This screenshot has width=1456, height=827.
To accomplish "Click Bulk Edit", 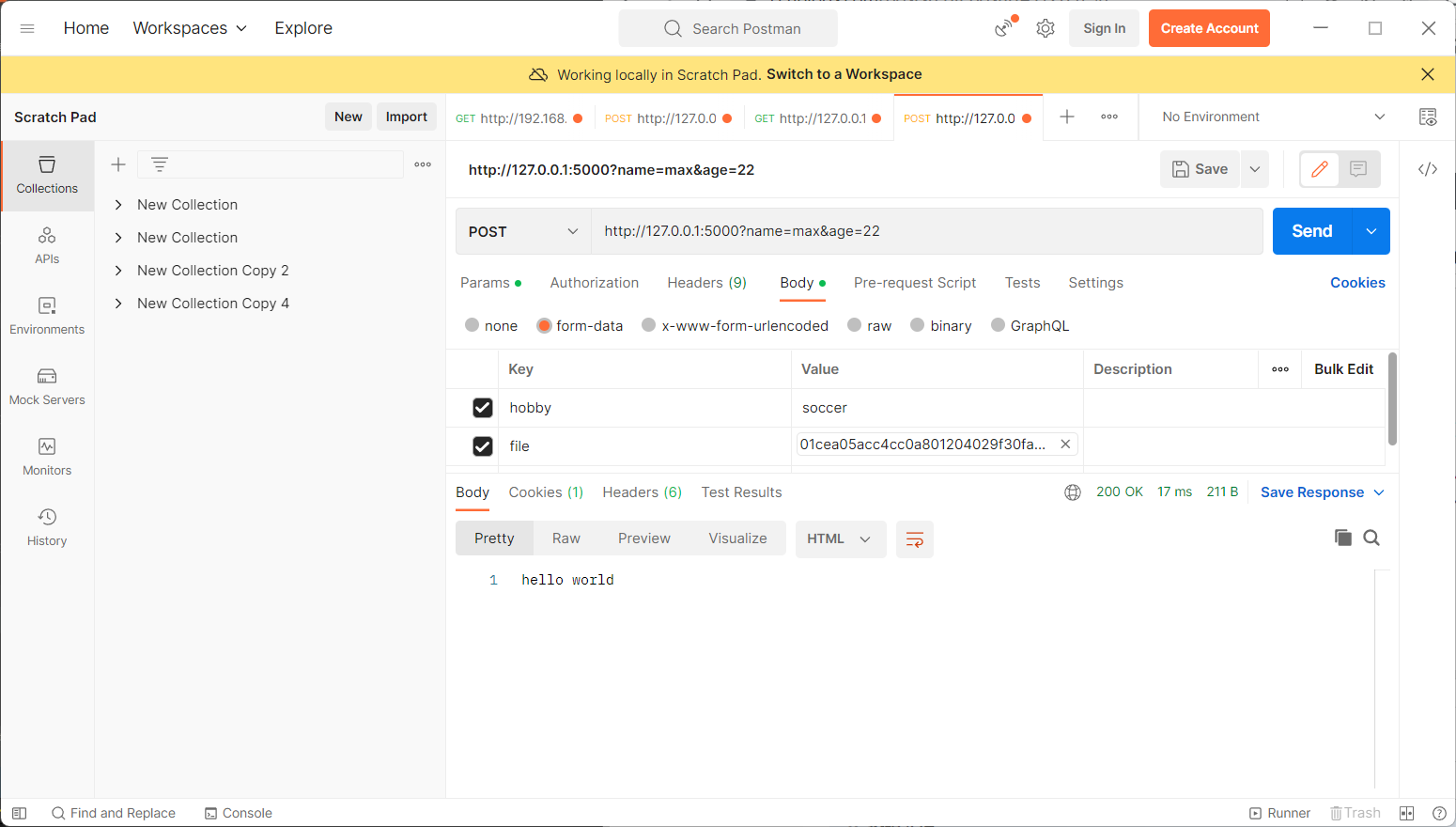I will (1343, 369).
